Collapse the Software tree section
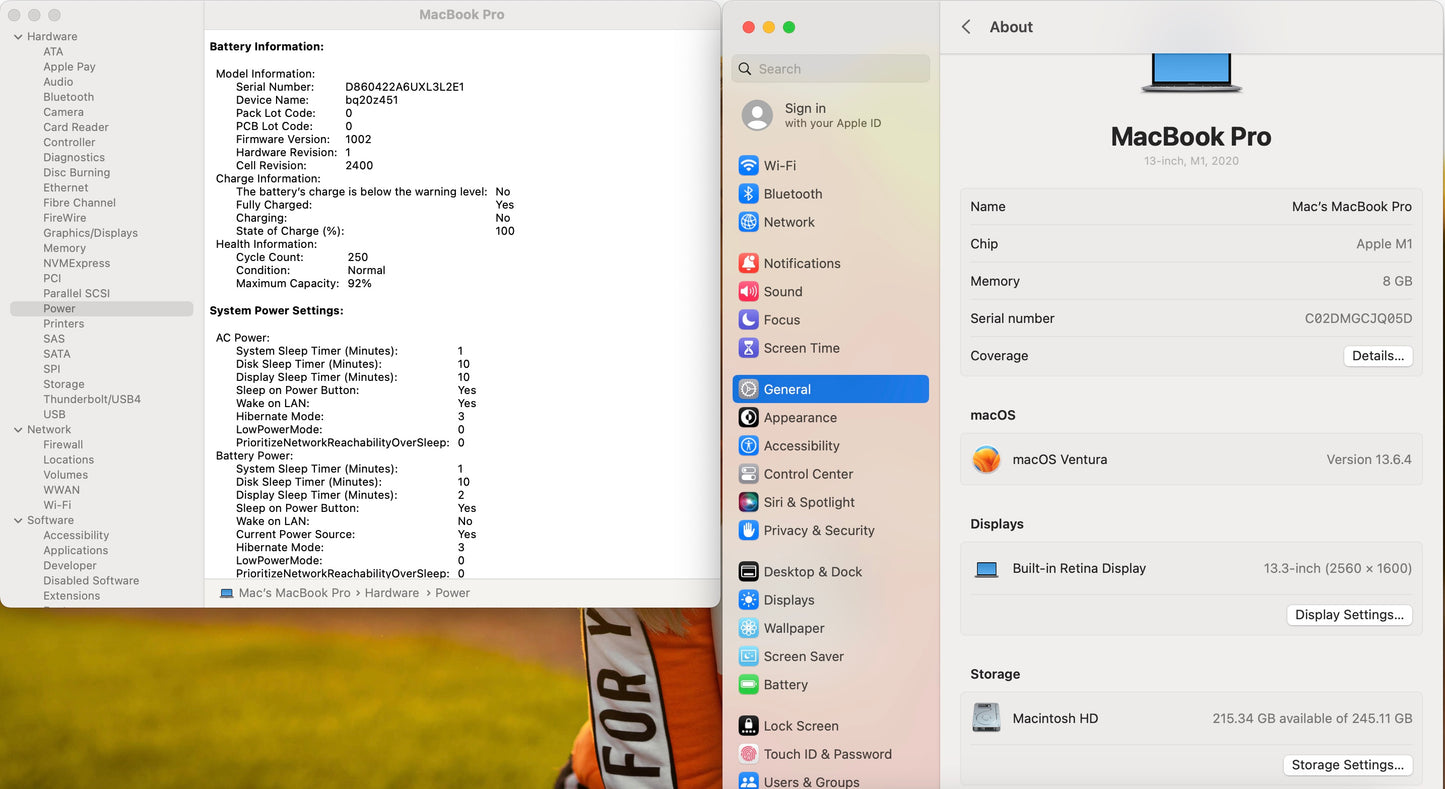Viewport: 1445px width, 789px height. (18, 521)
